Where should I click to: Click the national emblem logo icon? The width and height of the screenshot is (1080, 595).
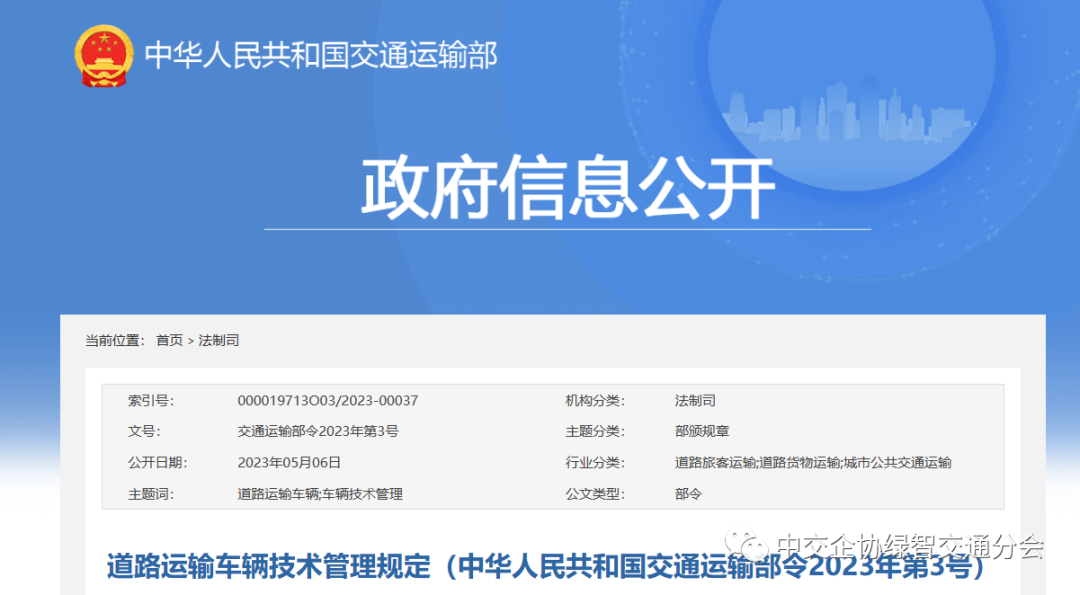[x=103, y=56]
